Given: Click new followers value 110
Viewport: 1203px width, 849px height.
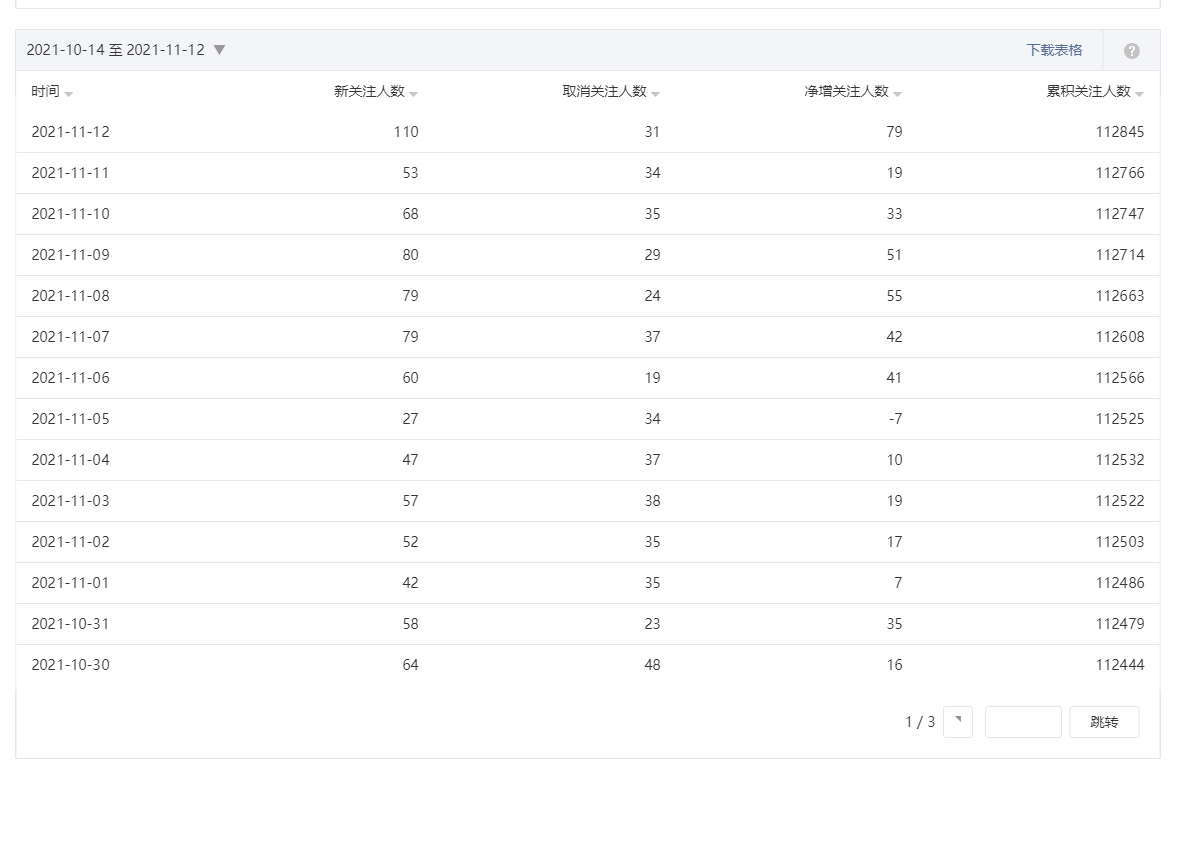Looking at the screenshot, I should pyautogui.click(x=405, y=132).
